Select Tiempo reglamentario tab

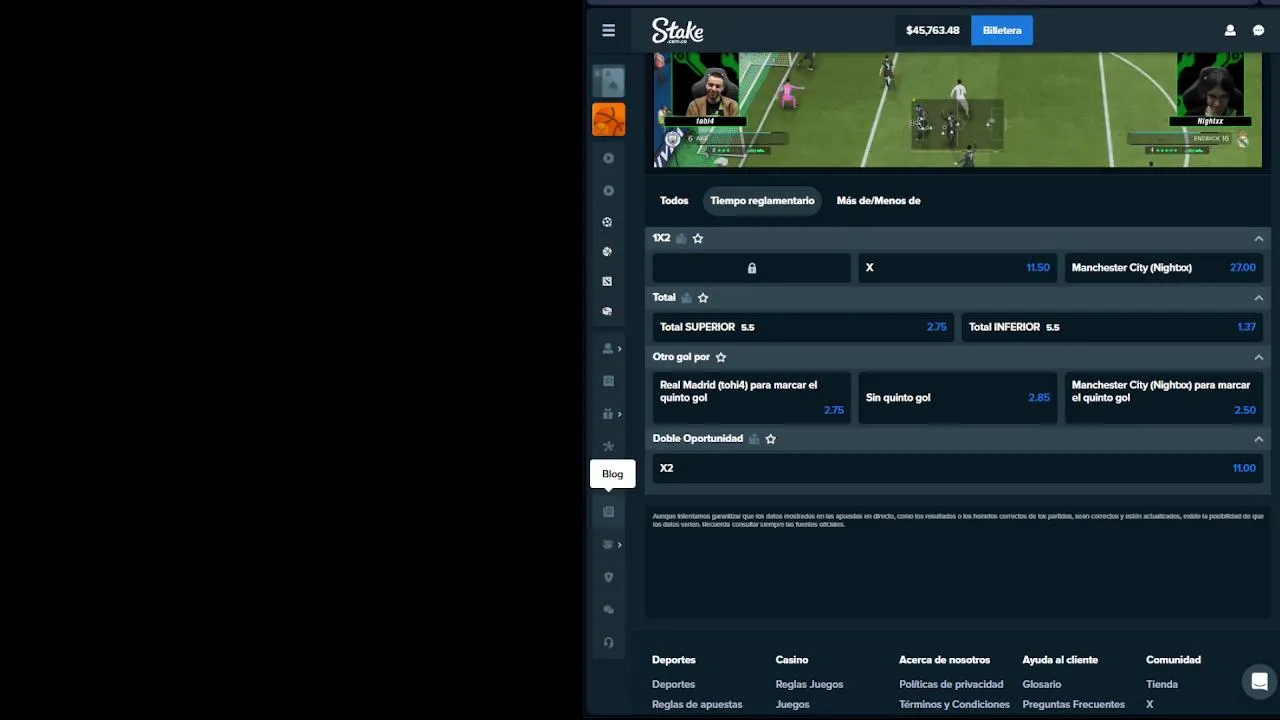(762, 200)
